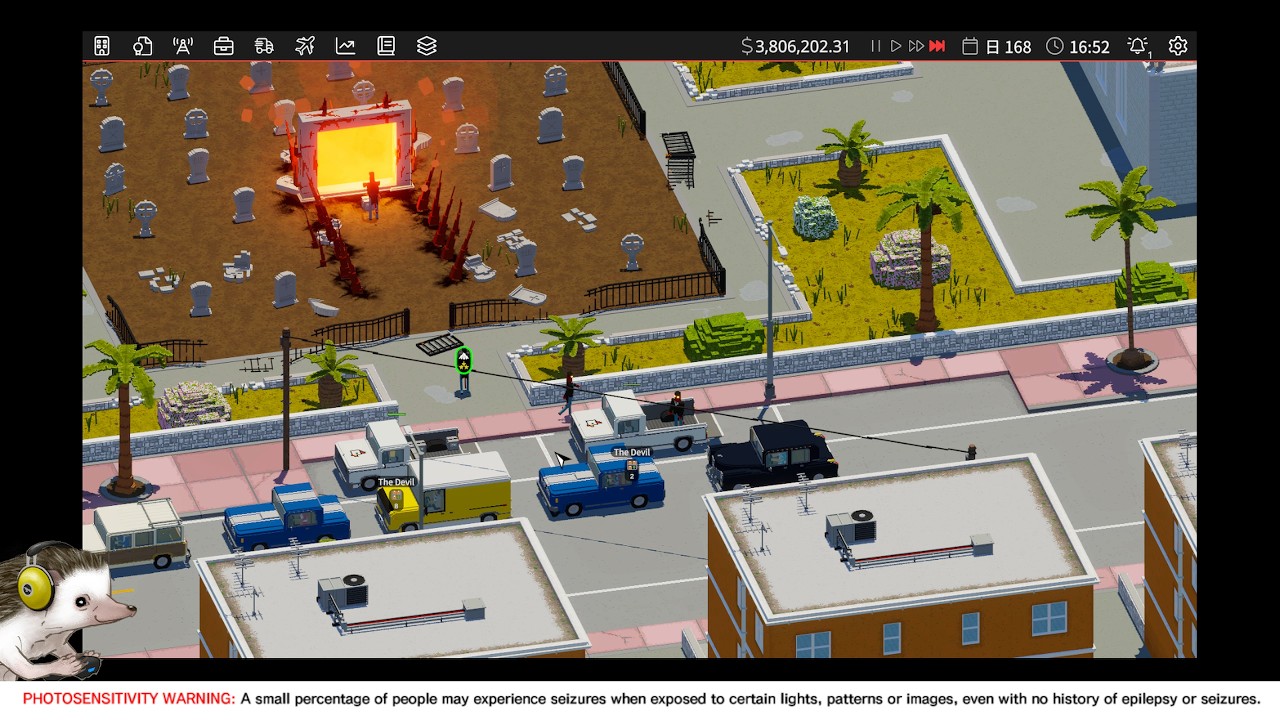Select the beige station wagon
The width and height of the screenshot is (1280, 720).
tap(137, 533)
